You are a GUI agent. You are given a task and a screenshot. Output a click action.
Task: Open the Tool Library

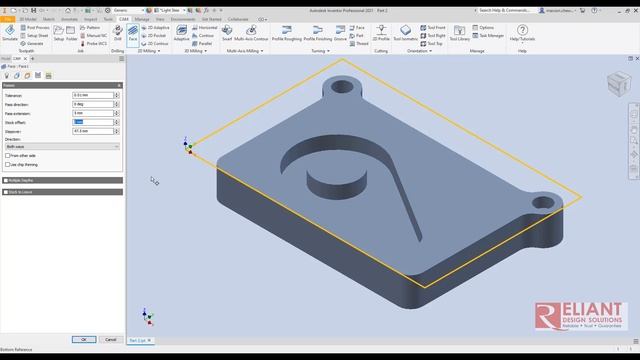(460, 33)
